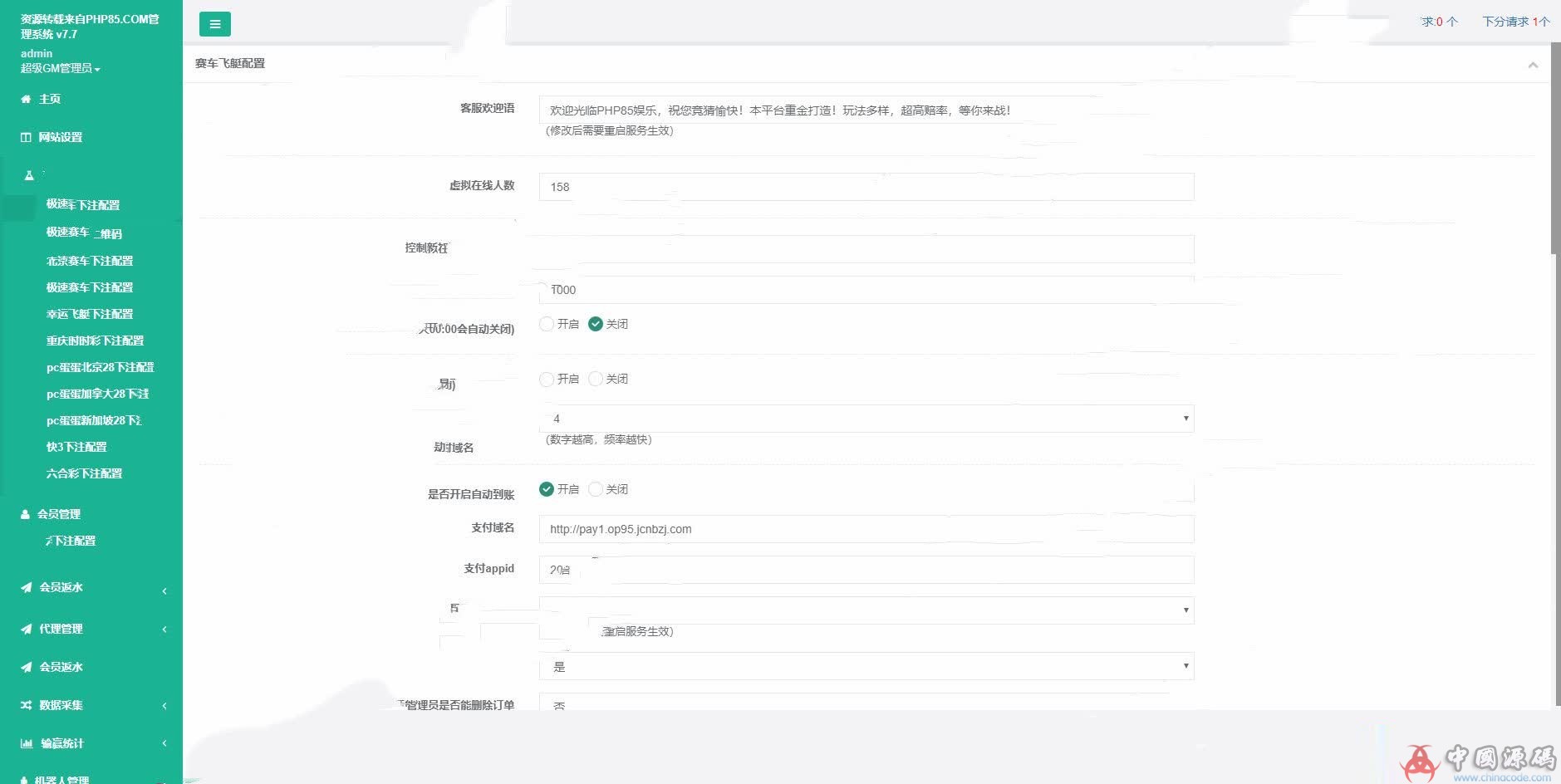Image resolution: width=1561 pixels, height=784 pixels.
Task: Open 网站设置 via its columns icon
Action: point(26,137)
